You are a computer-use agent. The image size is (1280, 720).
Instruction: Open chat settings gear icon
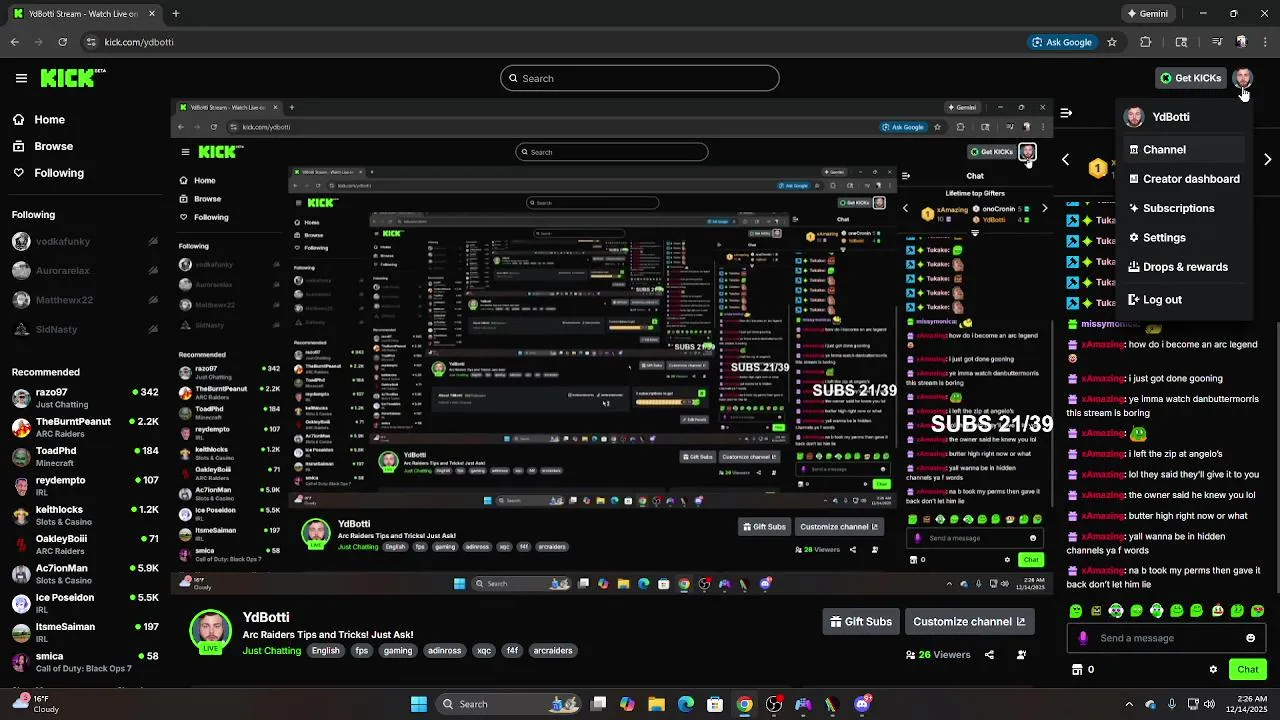coord(1213,670)
